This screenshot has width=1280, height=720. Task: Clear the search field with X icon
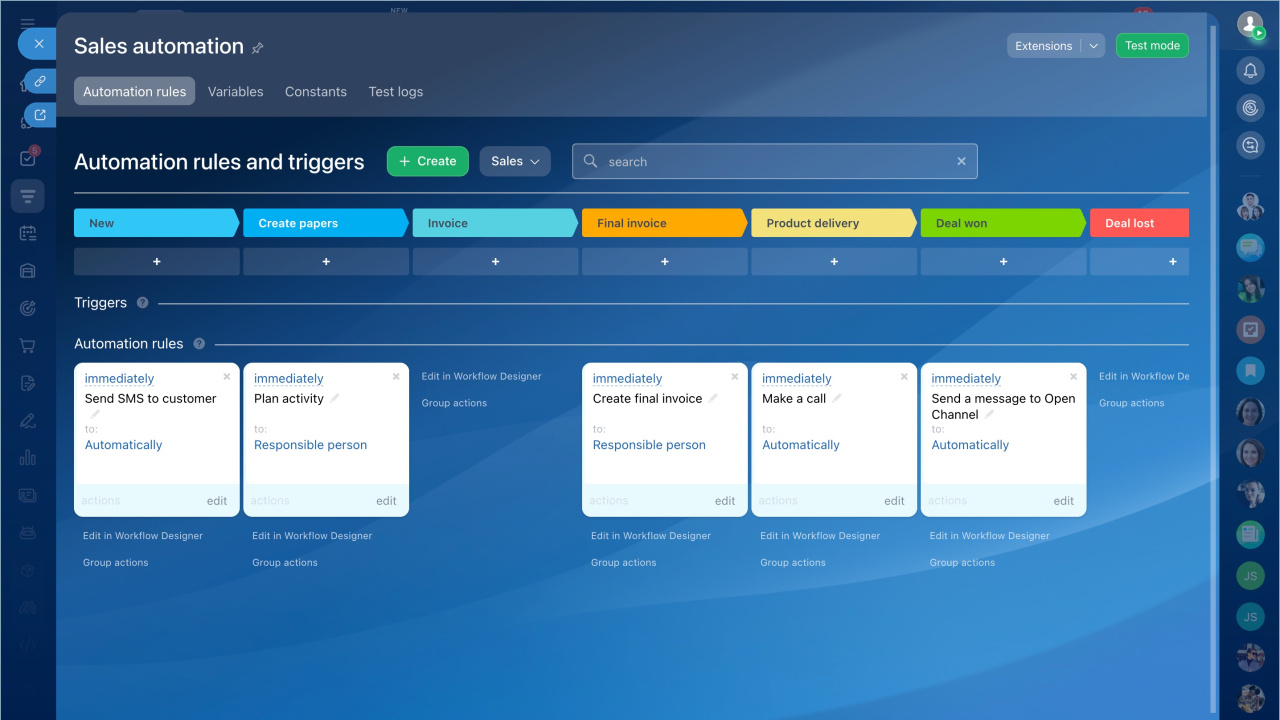pyautogui.click(x=961, y=162)
